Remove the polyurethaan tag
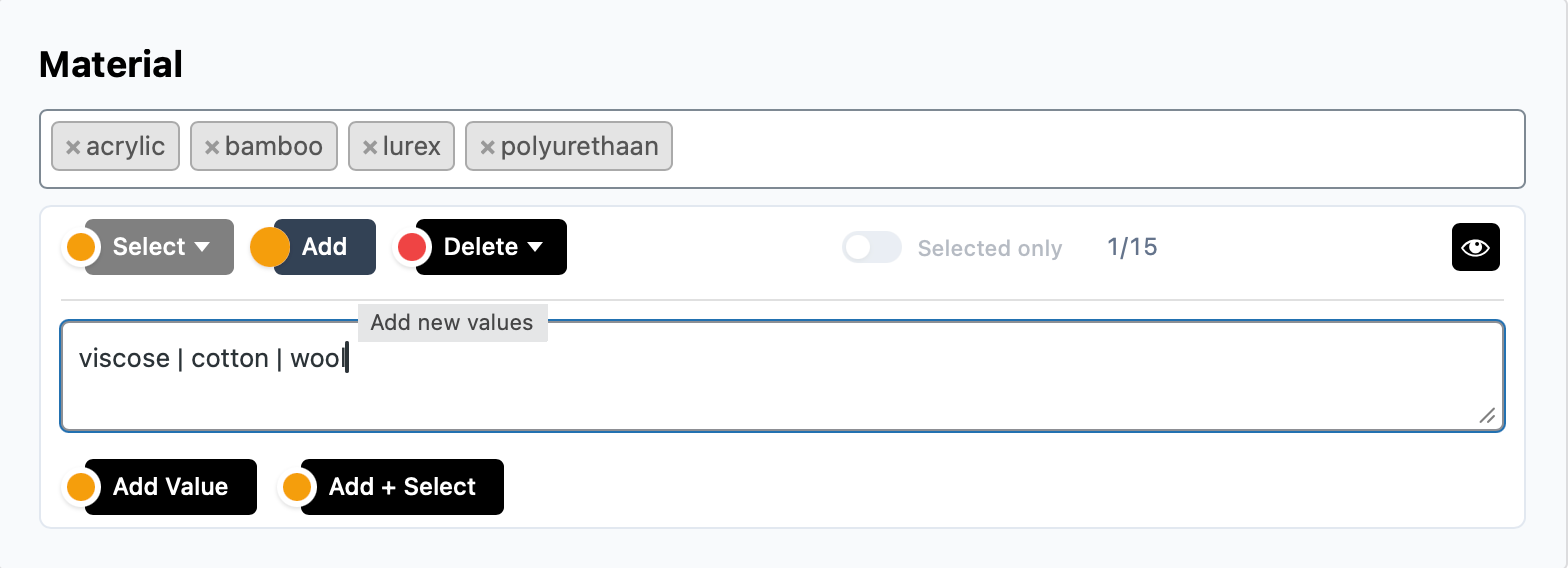1568x568 pixels. click(488, 148)
